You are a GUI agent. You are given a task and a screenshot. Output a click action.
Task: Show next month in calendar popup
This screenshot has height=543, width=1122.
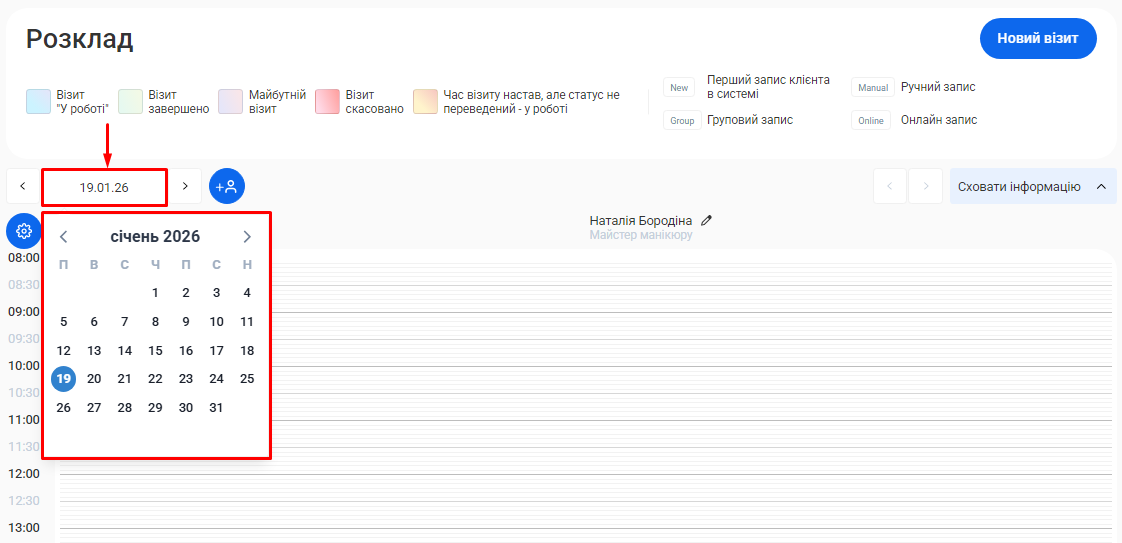(x=247, y=237)
